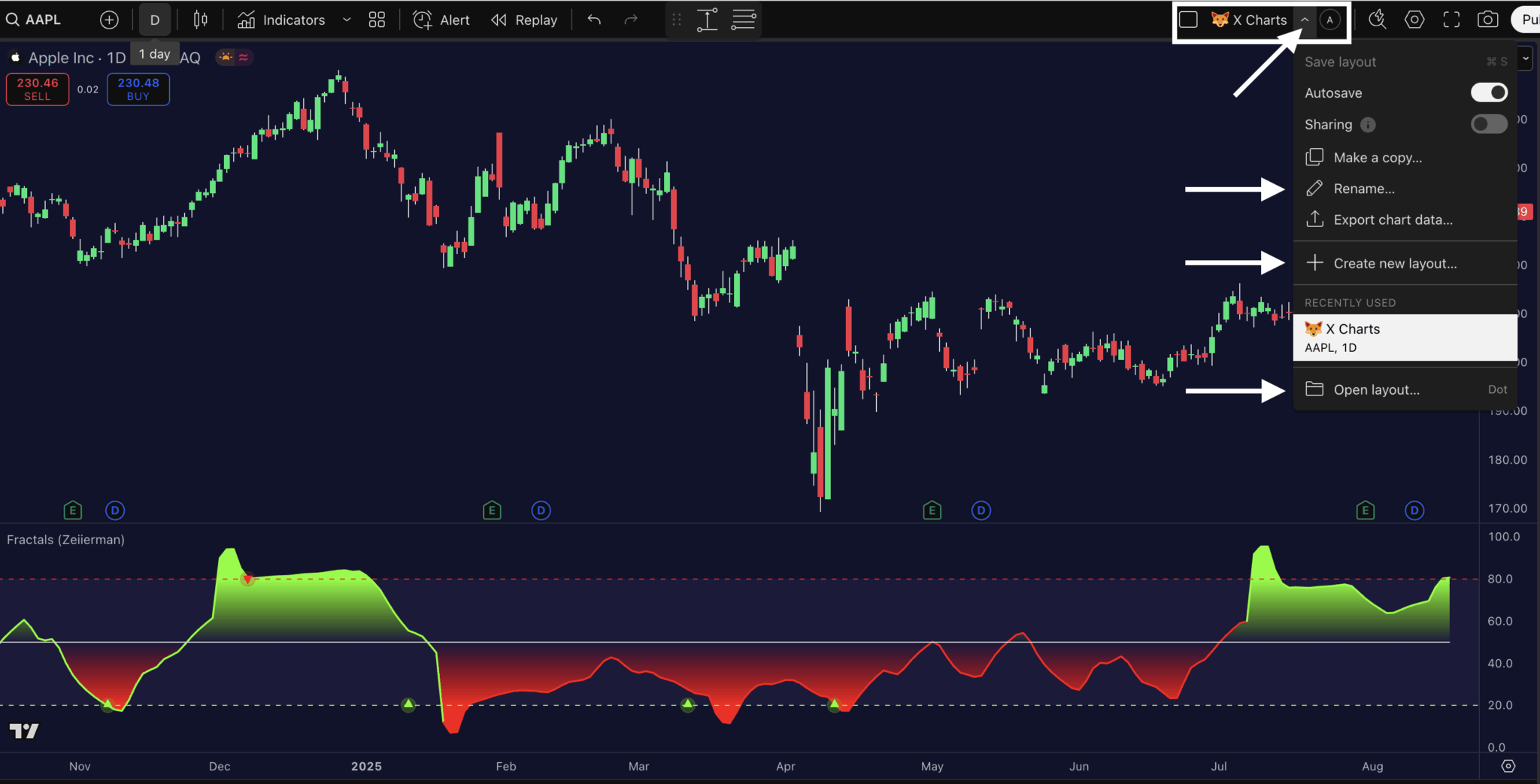
Task: Check the box beside X Charts layout name
Action: 1189,20
